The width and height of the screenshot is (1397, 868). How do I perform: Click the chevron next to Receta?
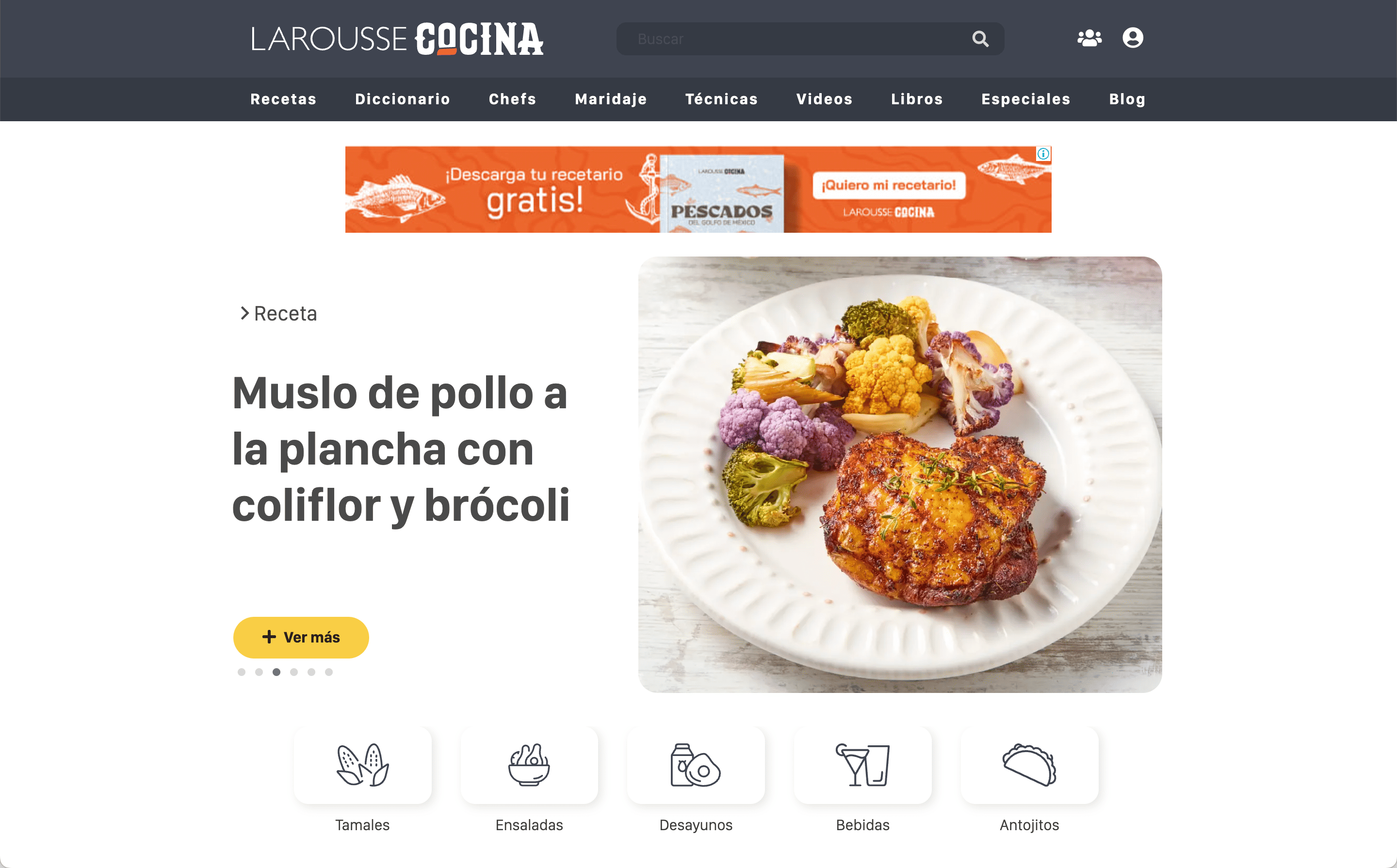click(x=244, y=313)
